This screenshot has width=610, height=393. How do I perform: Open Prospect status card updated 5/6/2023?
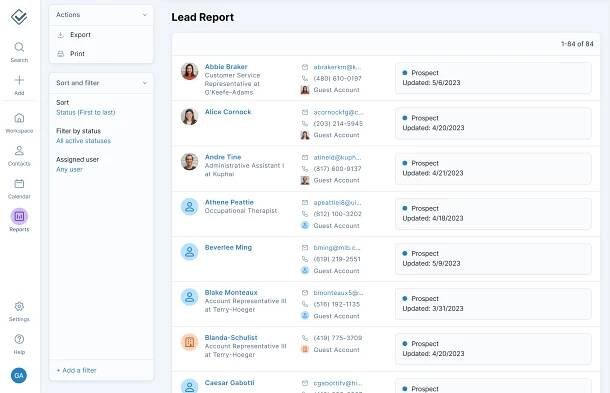point(493,78)
